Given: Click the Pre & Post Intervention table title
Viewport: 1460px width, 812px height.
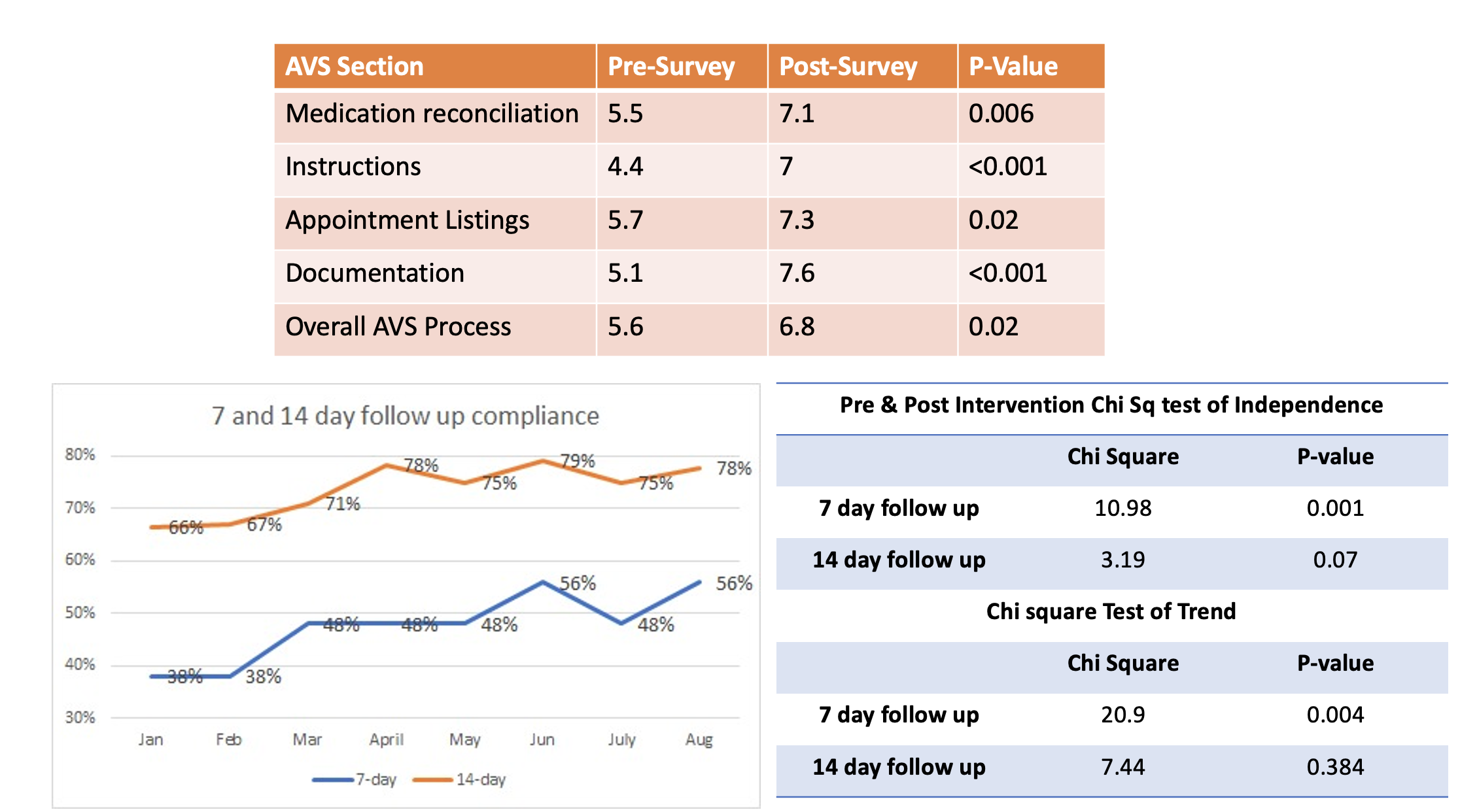Looking at the screenshot, I should (1111, 405).
